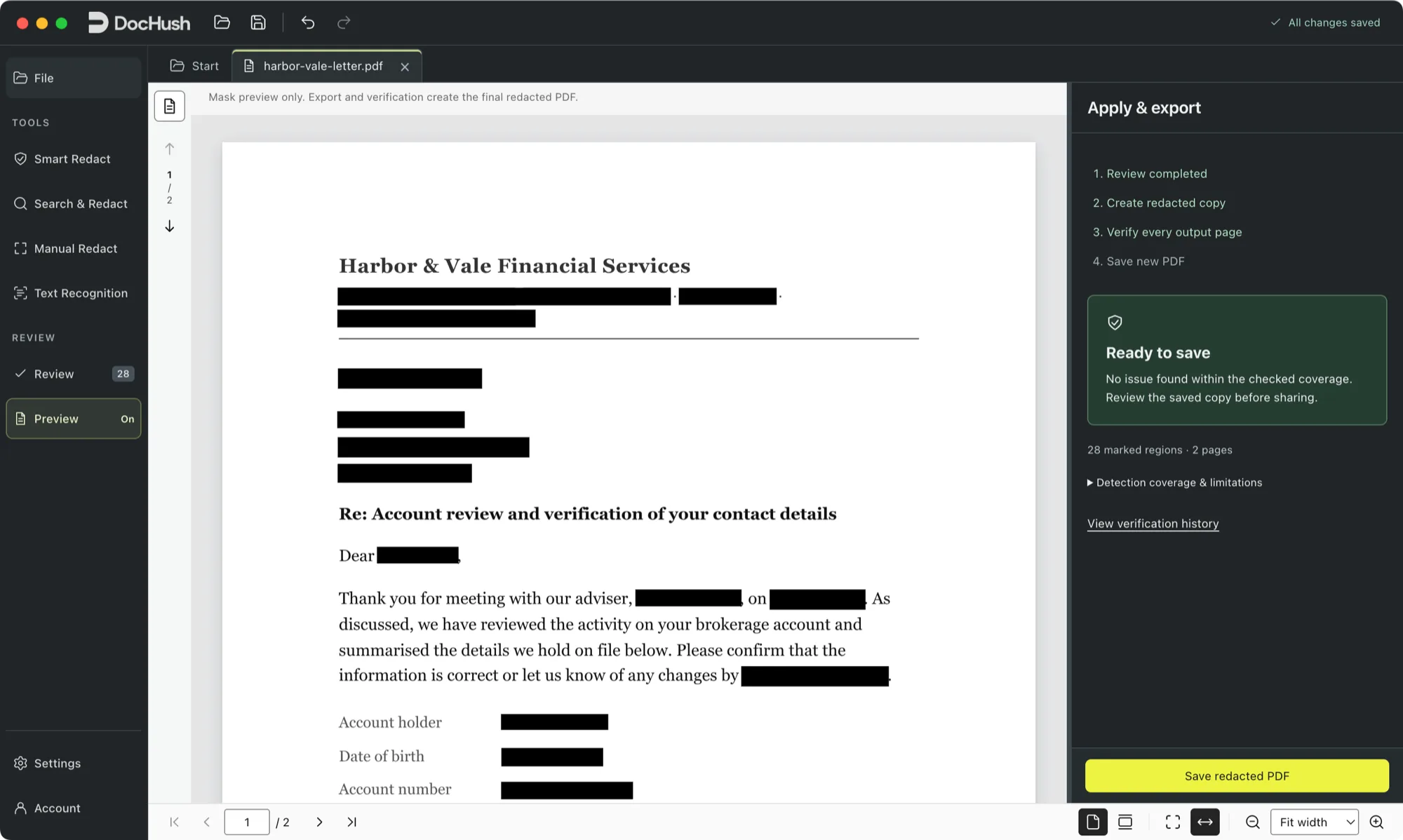Go to next page in bottom bar

click(319, 822)
